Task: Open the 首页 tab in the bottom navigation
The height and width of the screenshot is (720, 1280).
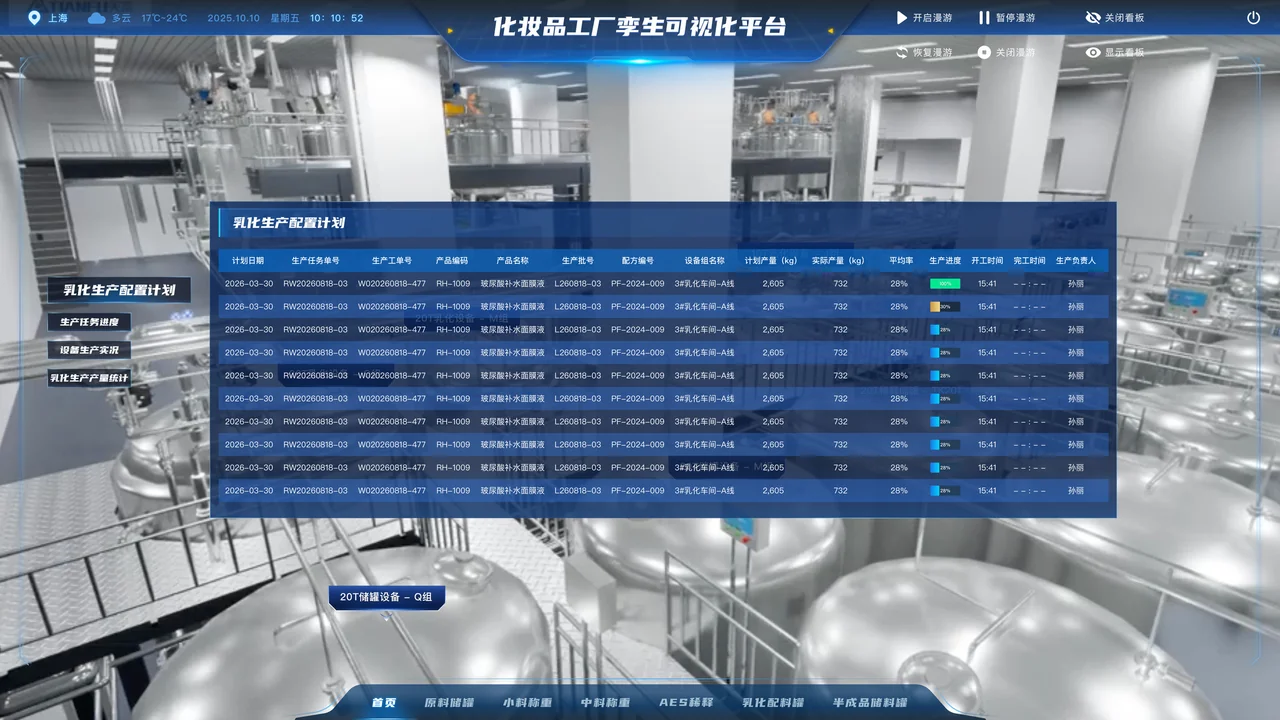Action: pyautogui.click(x=384, y=702)
